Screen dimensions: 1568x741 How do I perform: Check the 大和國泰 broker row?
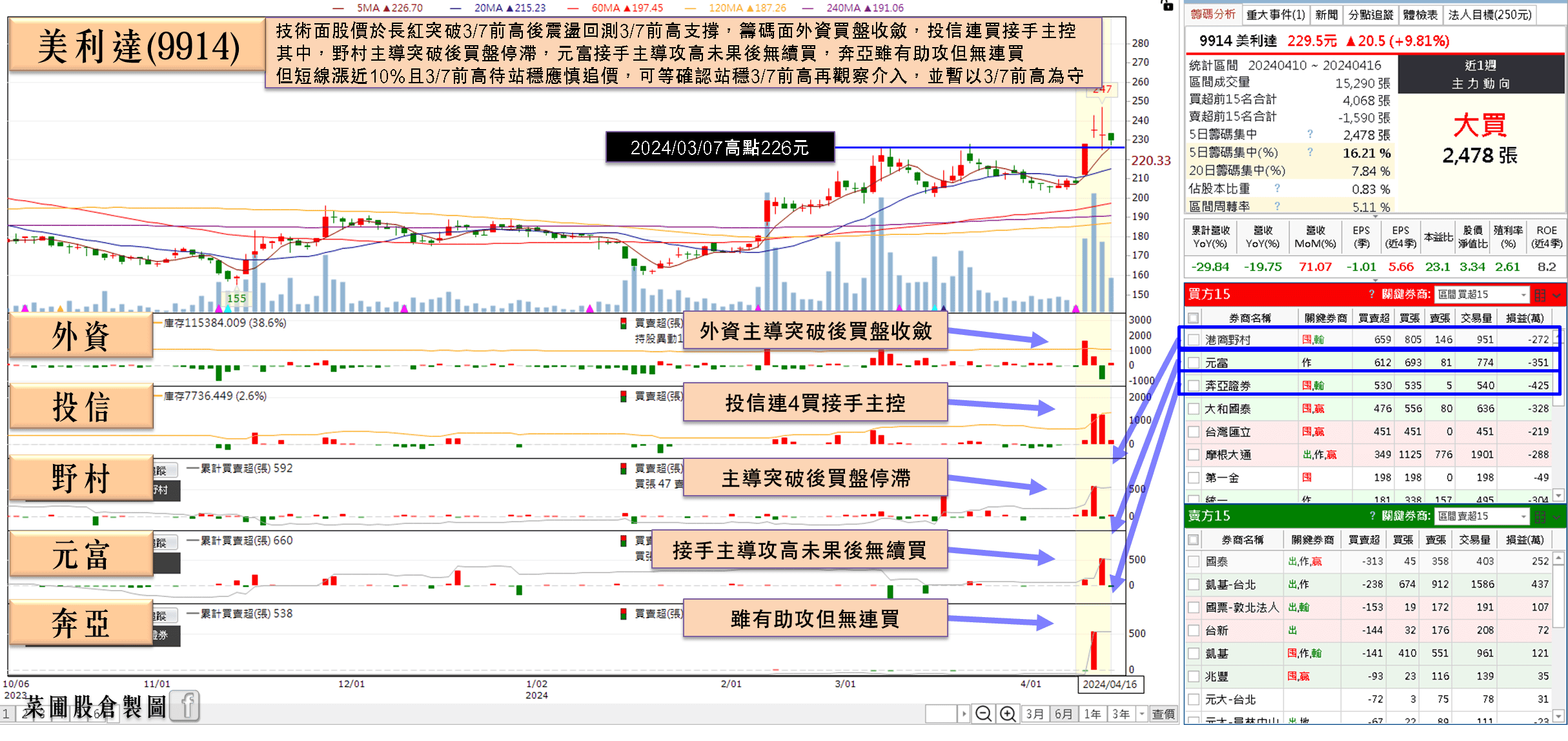[1194, 409]
